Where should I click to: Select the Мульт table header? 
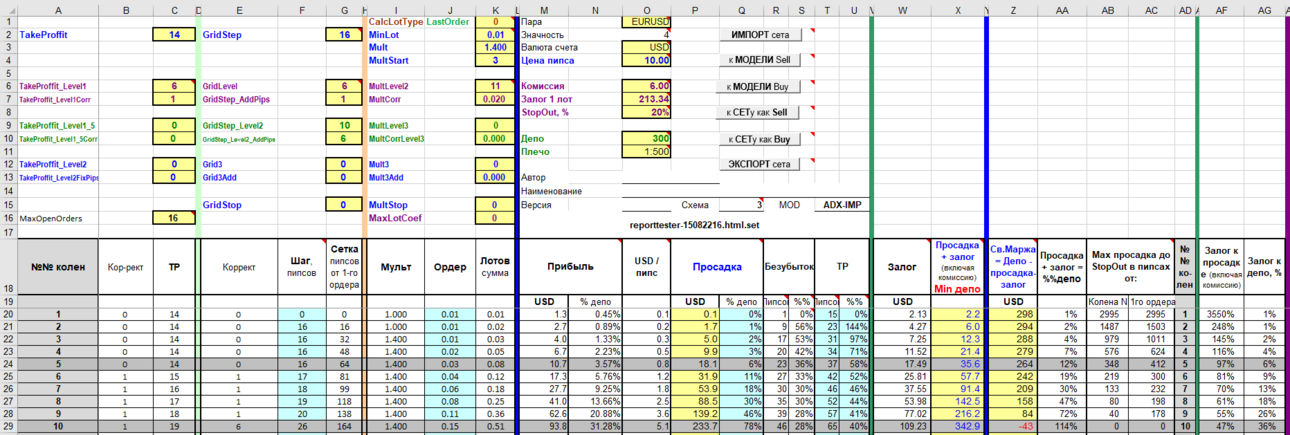(x=395, y=267)
